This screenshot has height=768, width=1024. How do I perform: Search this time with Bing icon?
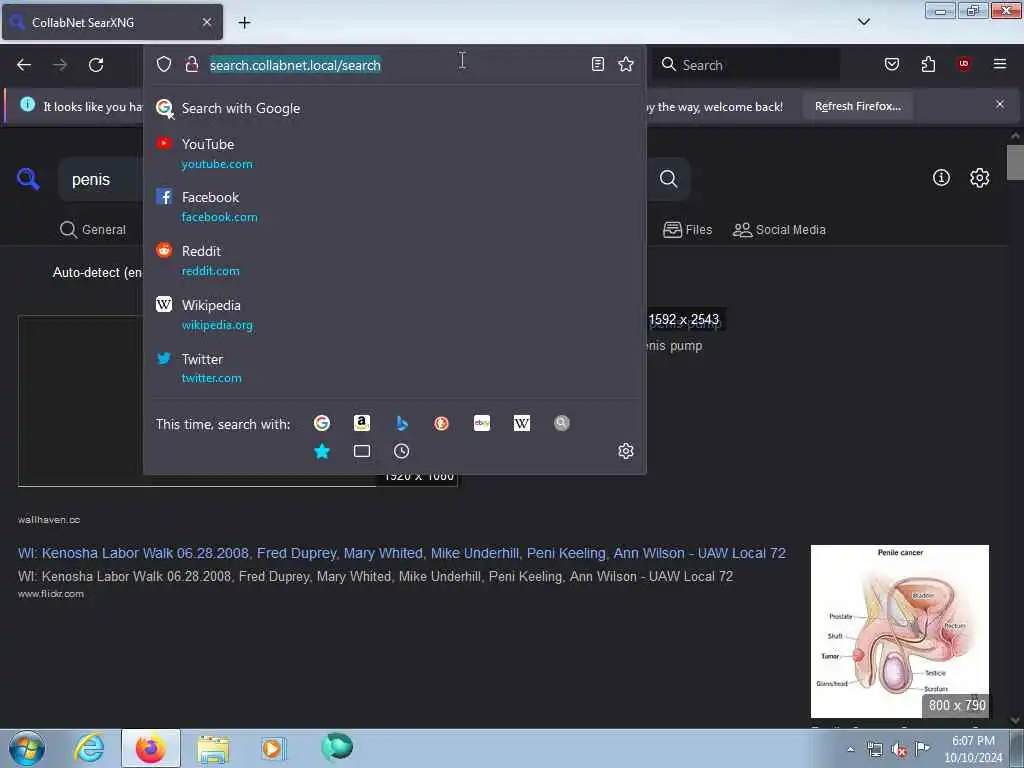(x=402, y=423)
